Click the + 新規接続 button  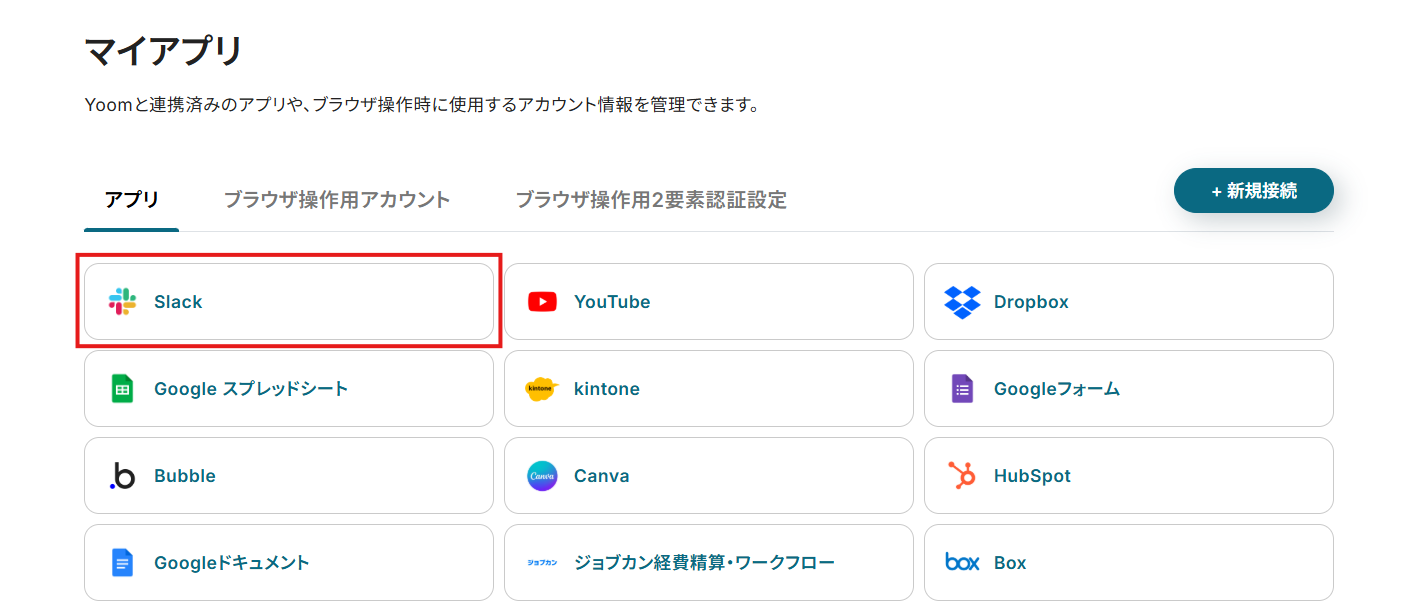coord(1254,191)
